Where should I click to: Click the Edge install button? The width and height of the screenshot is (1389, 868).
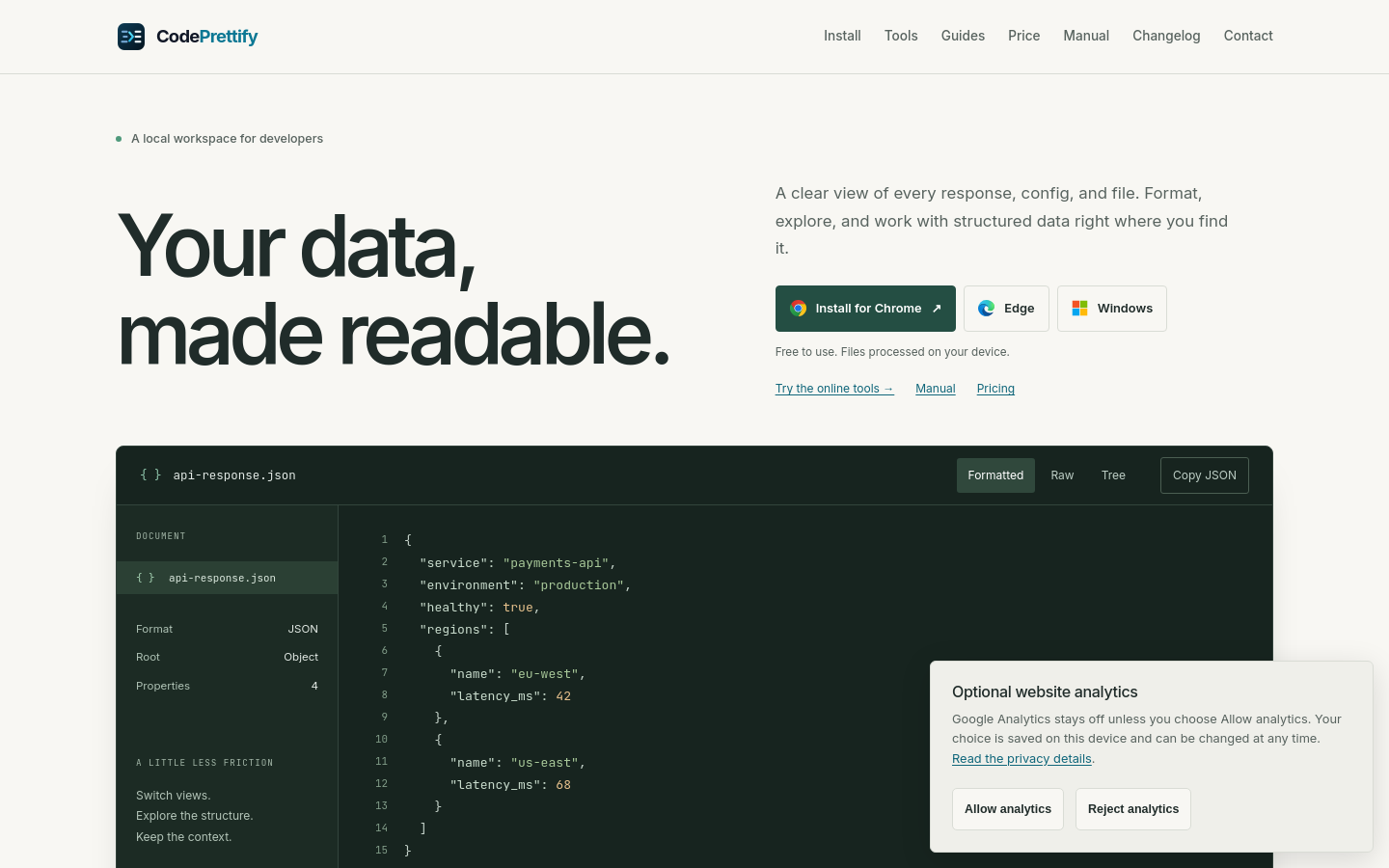pos(1006,309)
